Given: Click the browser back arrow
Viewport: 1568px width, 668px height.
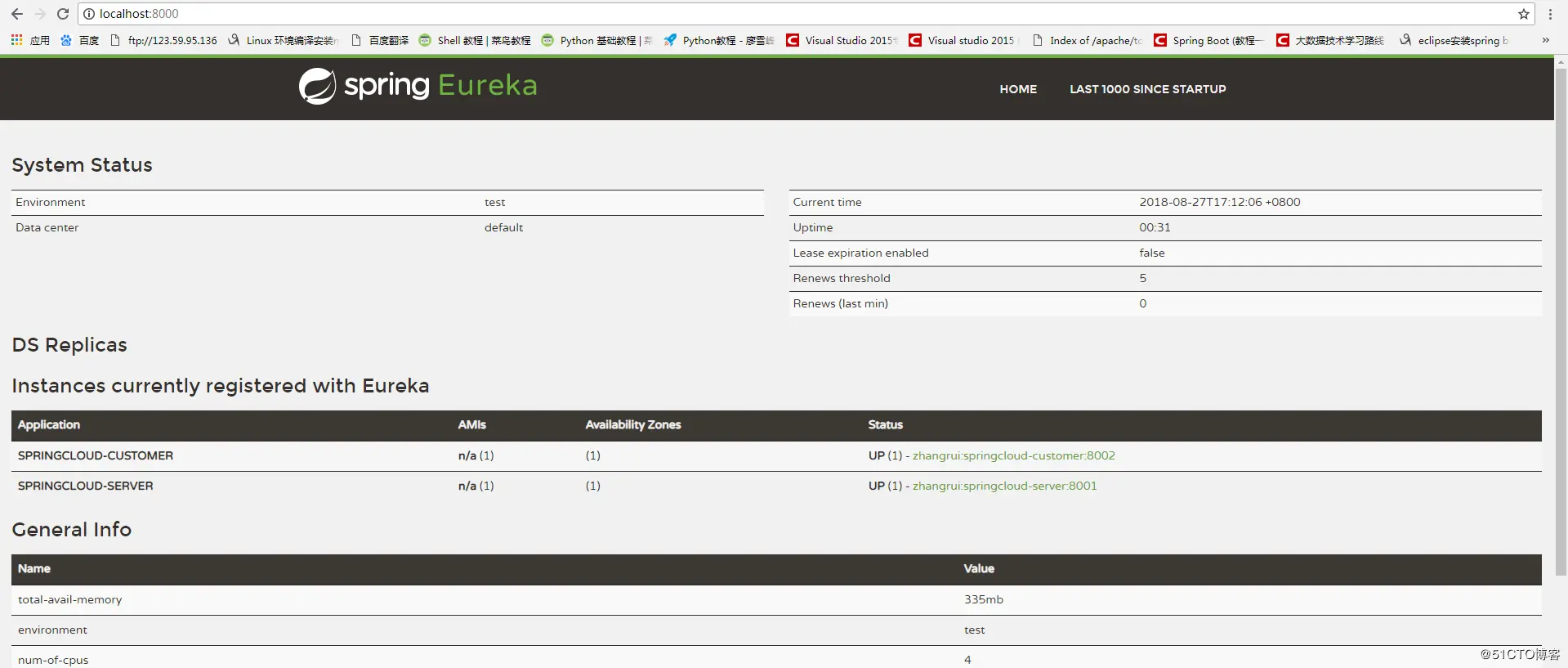Looking at the screenshot, I should click(x=16, y=14).
